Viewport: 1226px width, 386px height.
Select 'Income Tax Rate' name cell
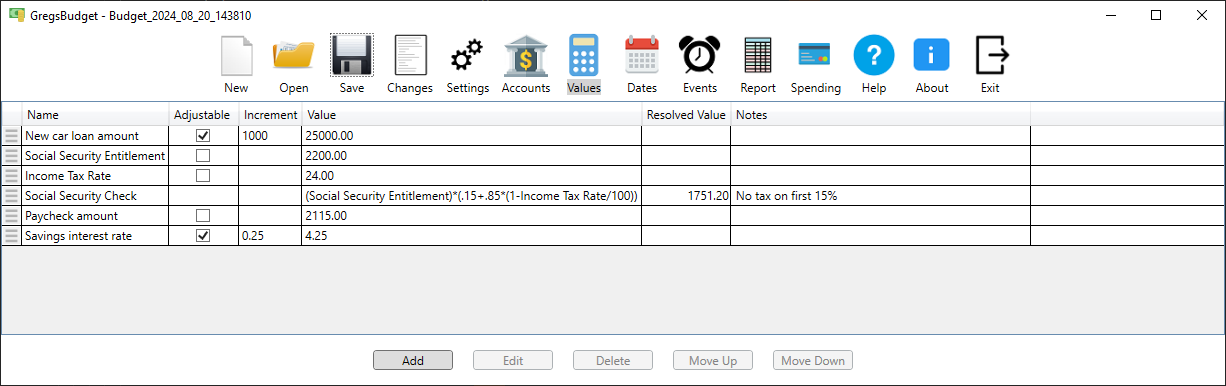coord(95,175)
